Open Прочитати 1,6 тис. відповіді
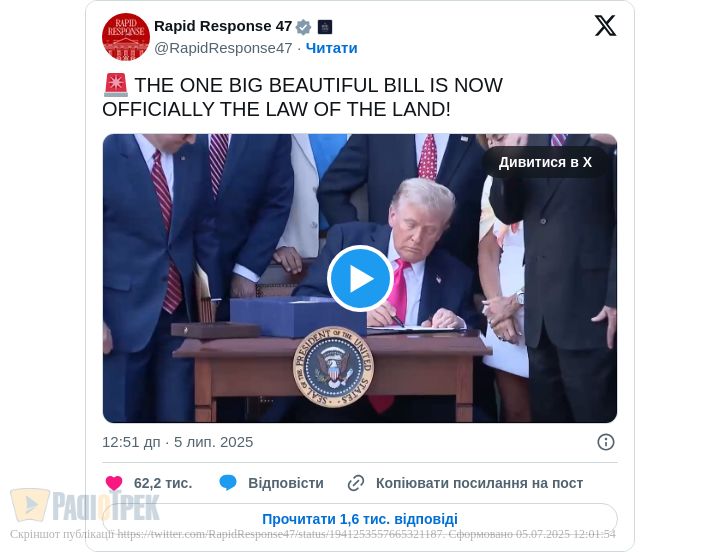This screenshot has height=552, width=720. [360, 519]
